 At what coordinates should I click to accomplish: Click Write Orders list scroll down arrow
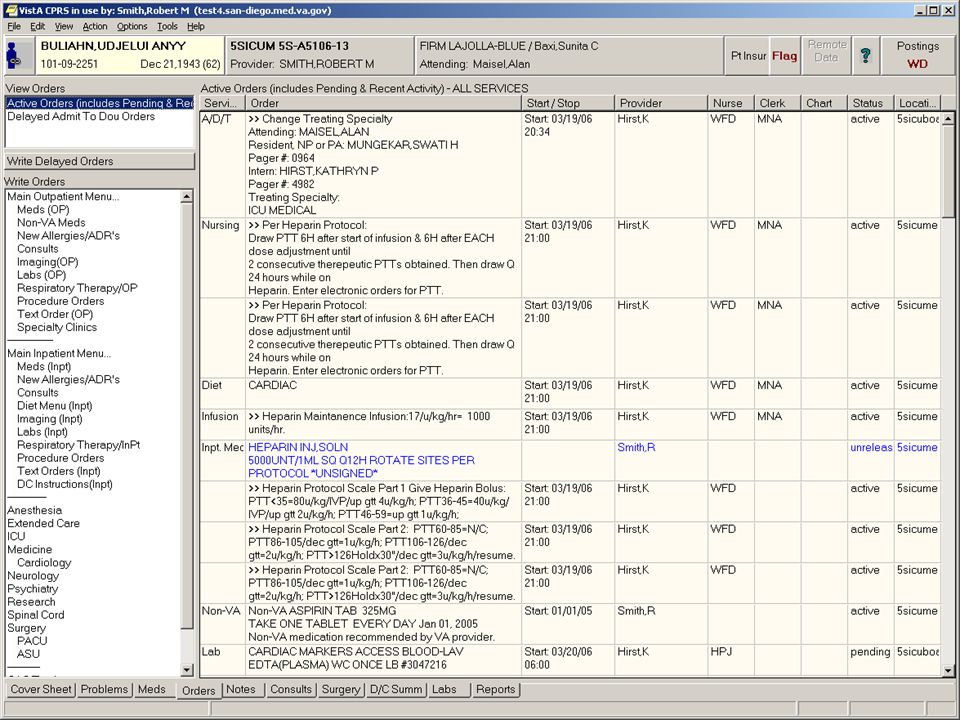click(x=187, y=669)
